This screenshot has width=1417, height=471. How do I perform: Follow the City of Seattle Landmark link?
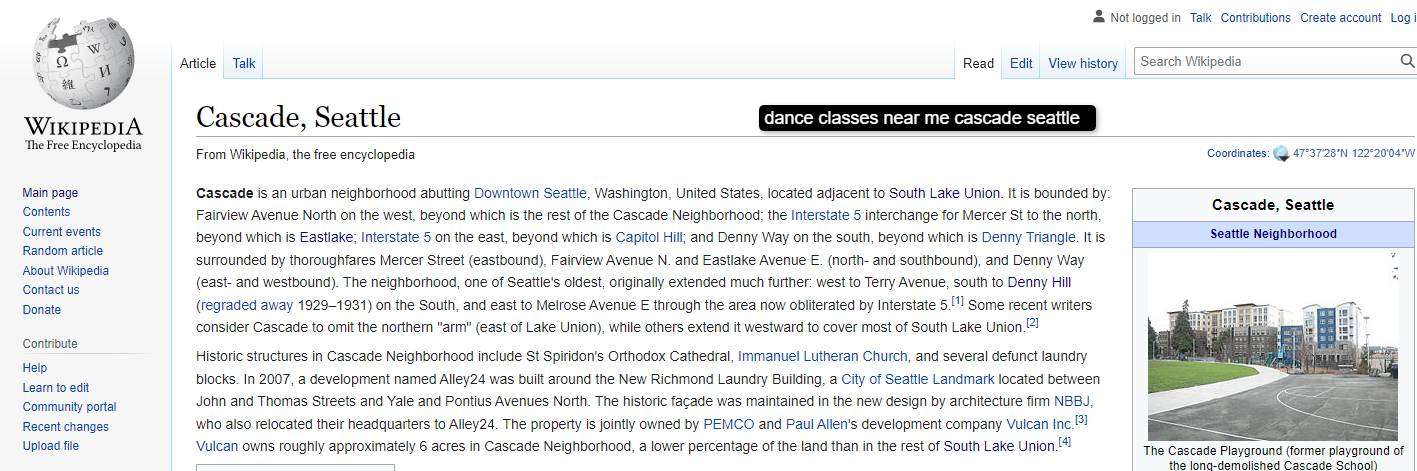[918, 379]
